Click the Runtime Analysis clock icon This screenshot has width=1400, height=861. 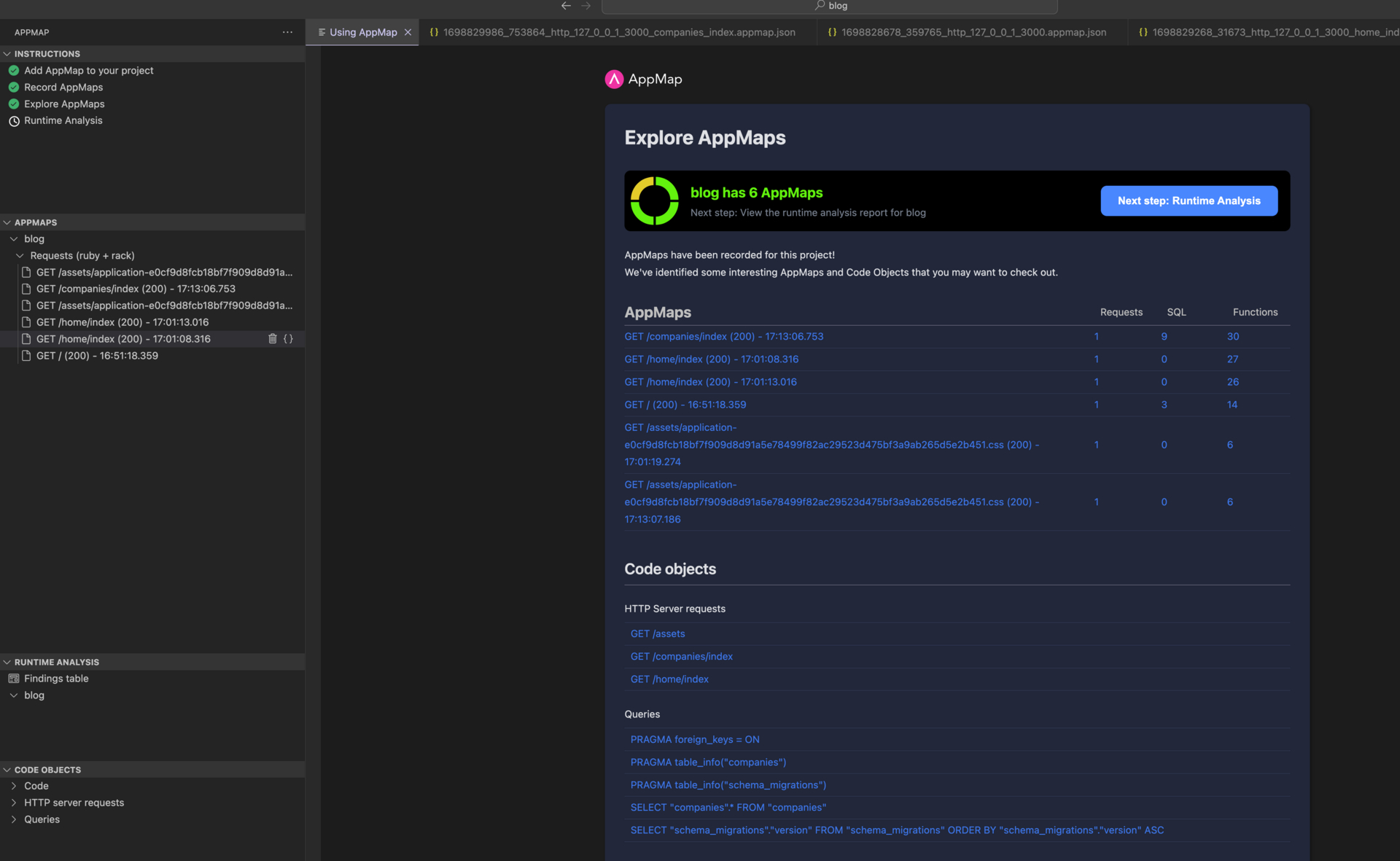(14, 121)
